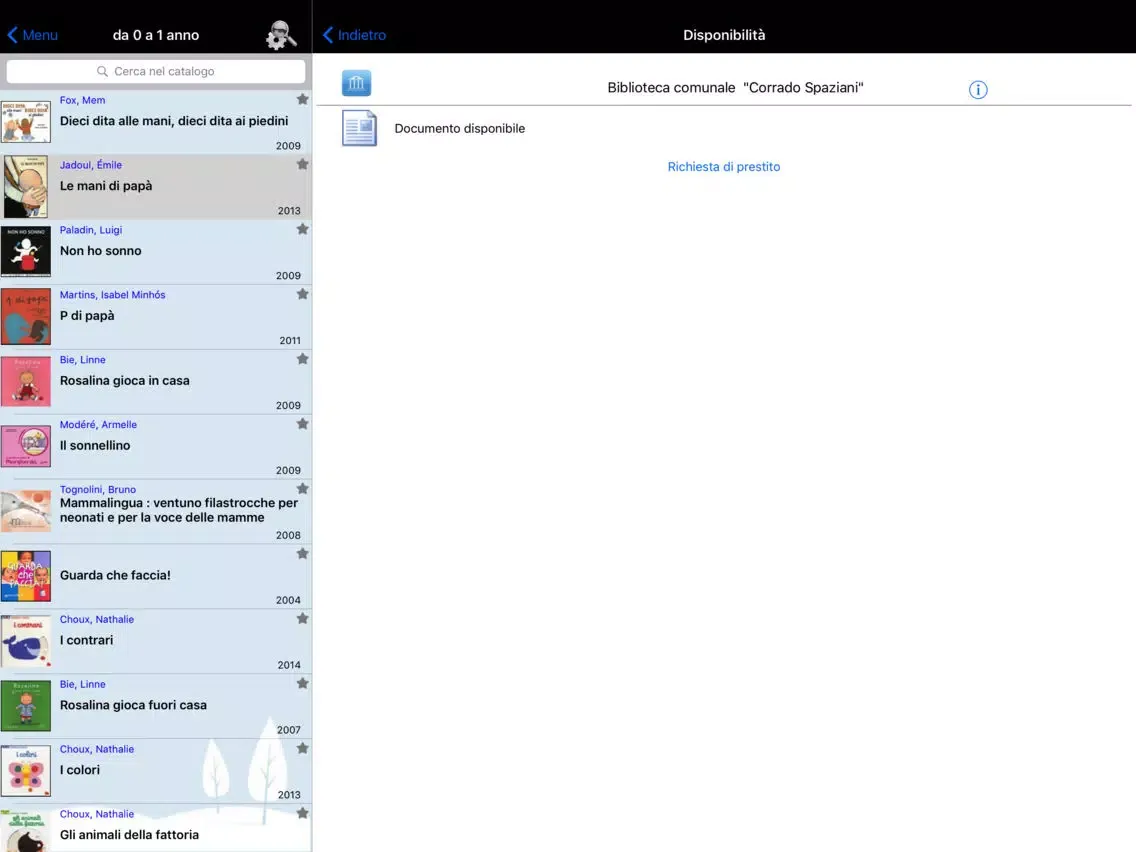Image resolution: width=1136 pixels, height=852 pixels.
Task: Click author Jadoul, Émile
Action: click(x=91, y=165)
